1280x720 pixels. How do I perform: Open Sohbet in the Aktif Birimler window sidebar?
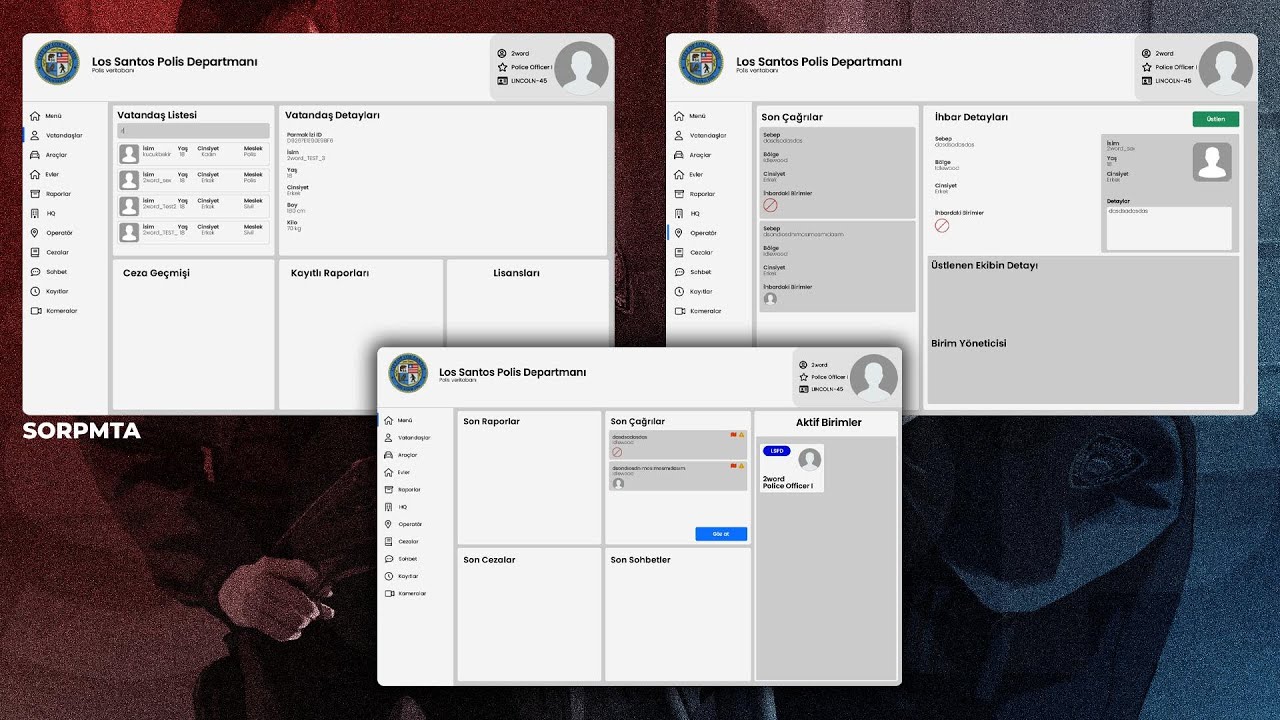(x=400, y=559)
